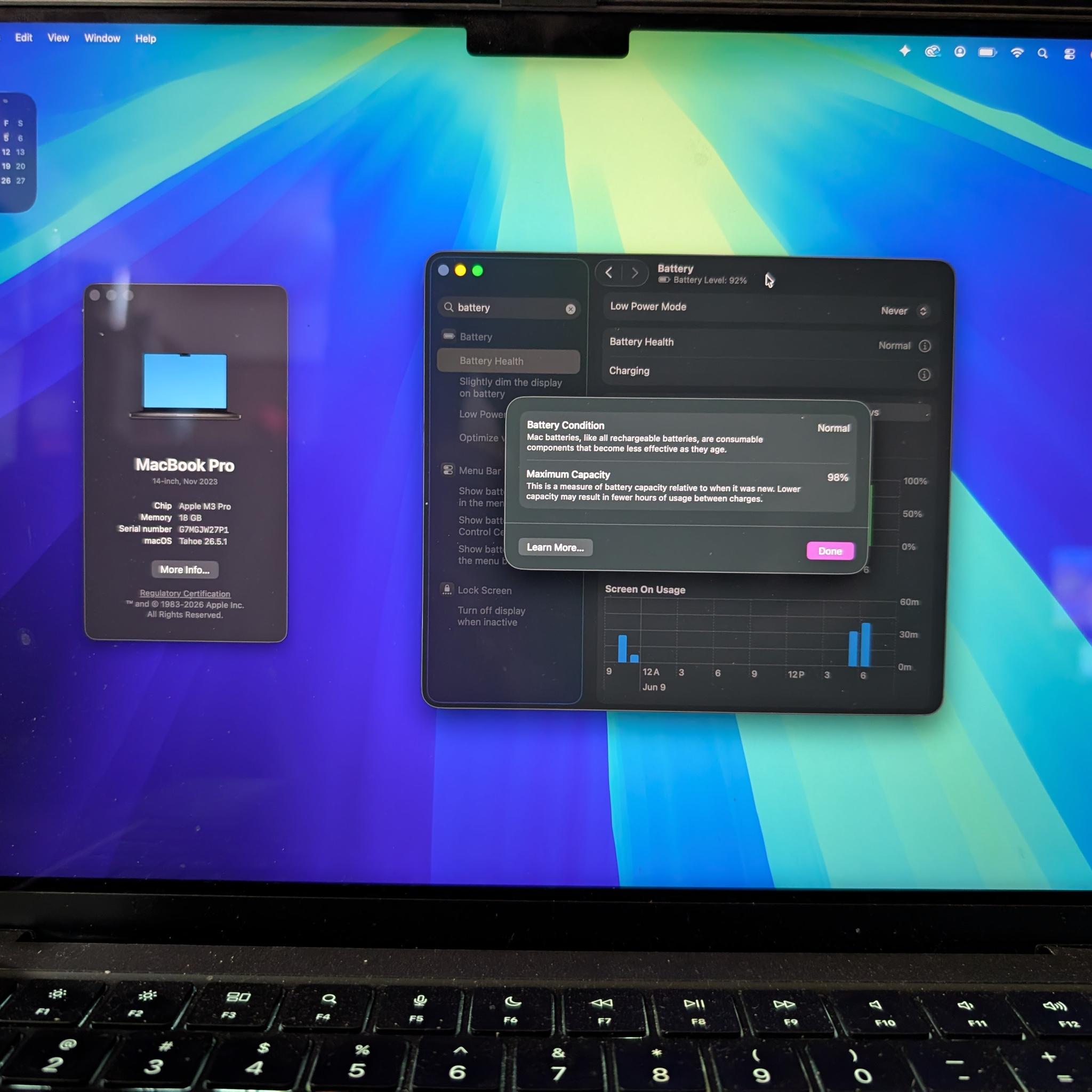Open the Edit menu
Screen dimensions: 1092x1092
point(24,37)
